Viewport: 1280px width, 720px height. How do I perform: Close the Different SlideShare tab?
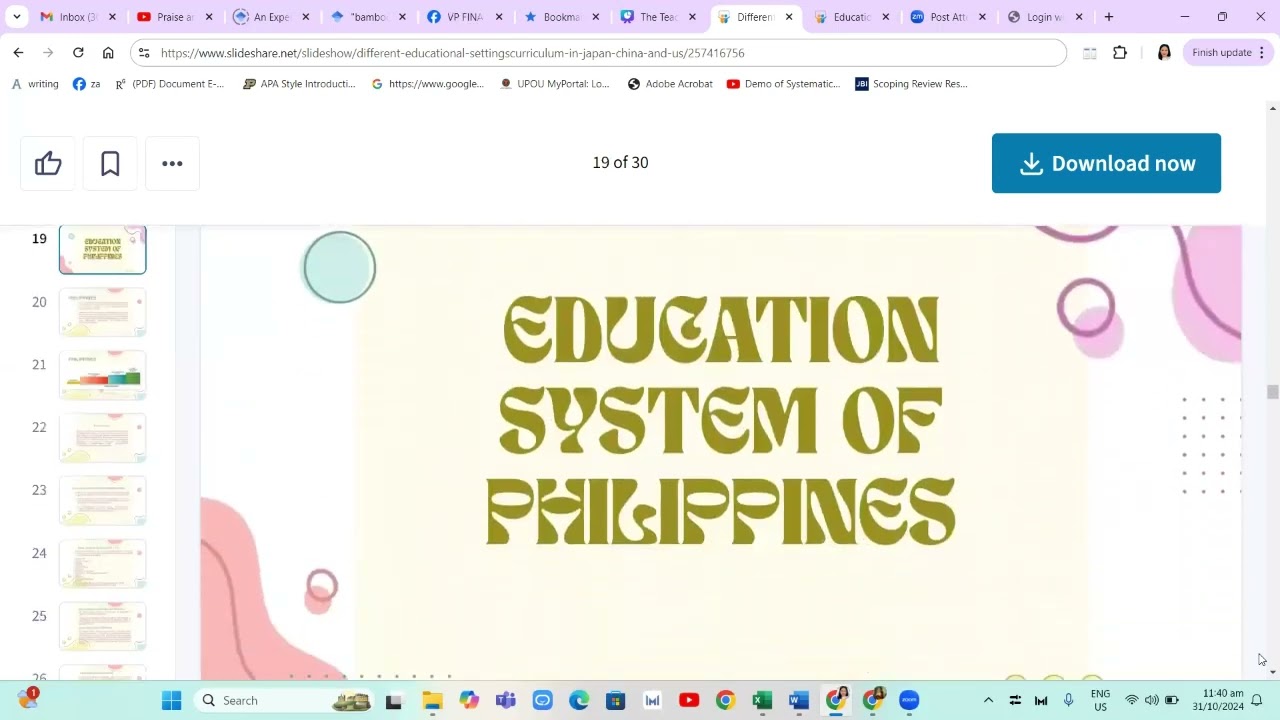pos(789,17)
